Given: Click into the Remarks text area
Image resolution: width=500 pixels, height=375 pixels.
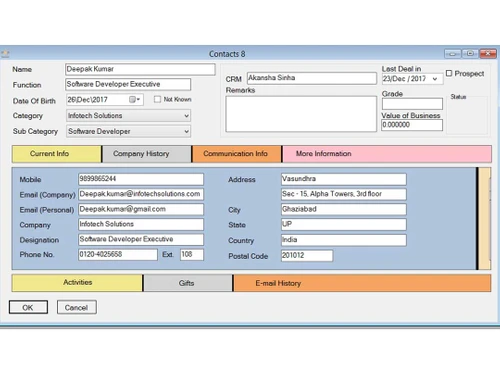Looking at the screenshot, I should pos(301,114).
